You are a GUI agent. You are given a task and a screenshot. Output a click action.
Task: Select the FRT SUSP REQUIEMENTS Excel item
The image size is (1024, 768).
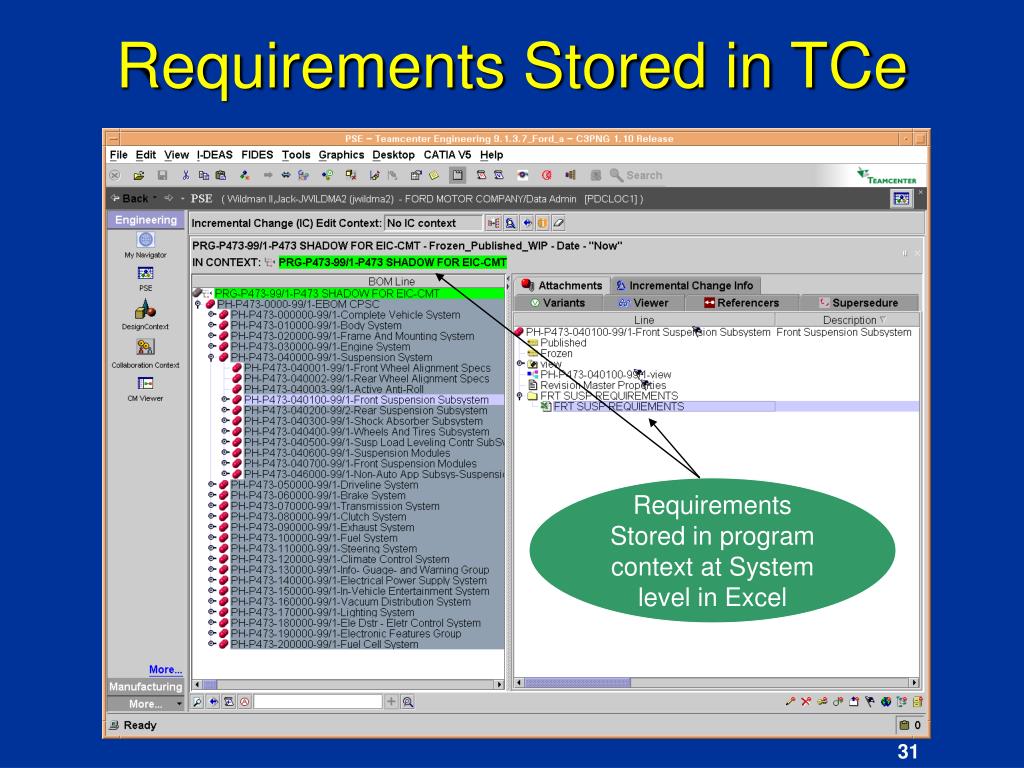pyautogui.click(x=618, y=406)
